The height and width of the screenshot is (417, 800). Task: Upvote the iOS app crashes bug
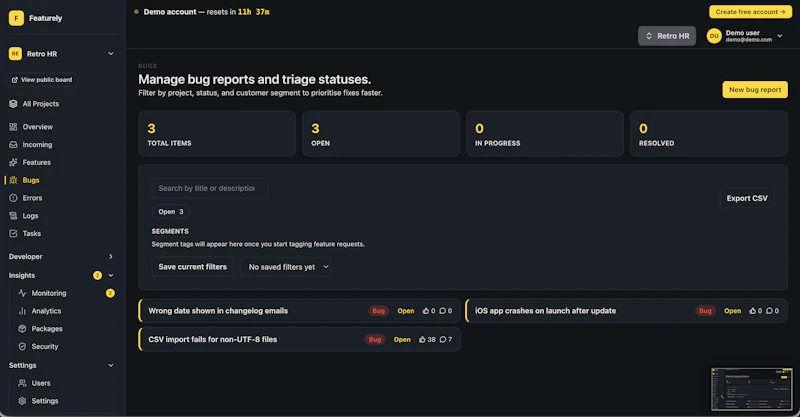pyautogui.click(x=753, y=311)
